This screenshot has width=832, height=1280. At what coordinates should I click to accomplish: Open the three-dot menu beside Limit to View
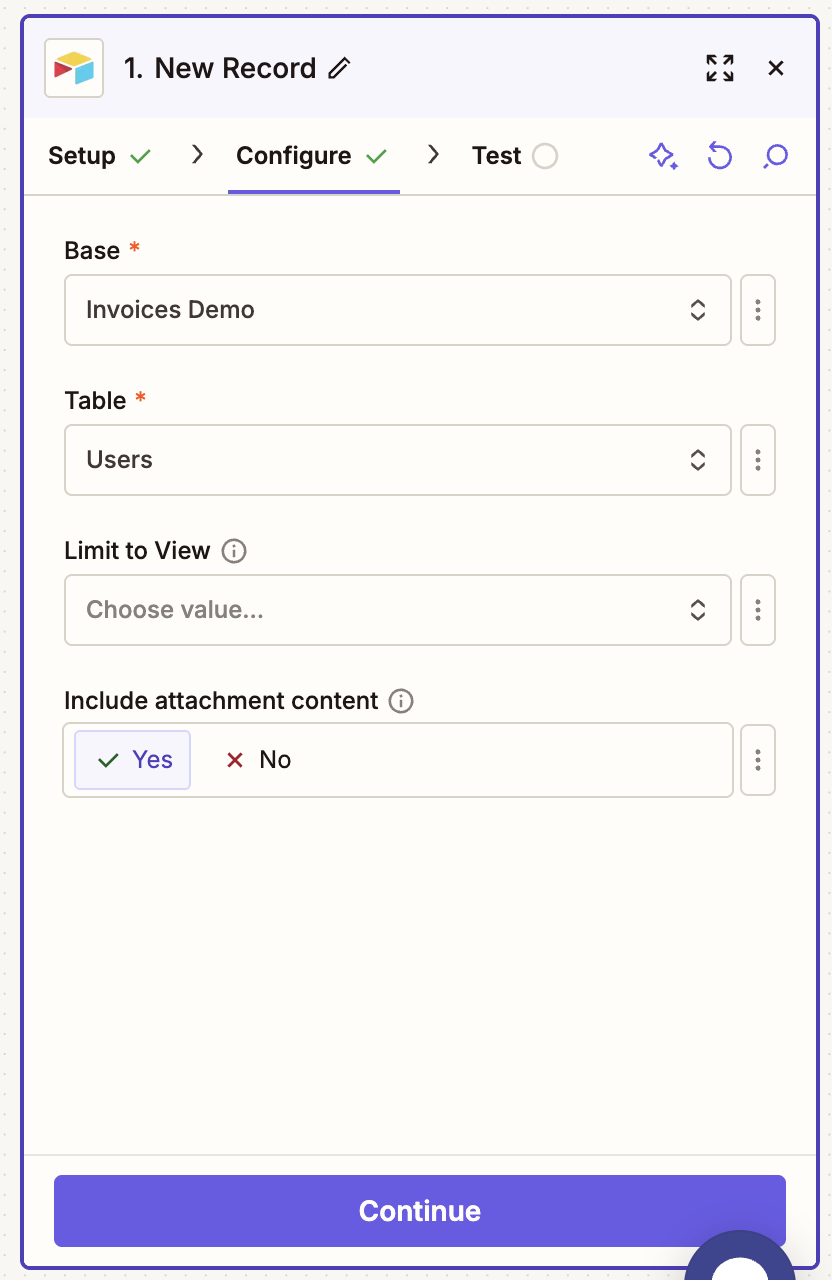pyautogui.click(x=758, y=610)
